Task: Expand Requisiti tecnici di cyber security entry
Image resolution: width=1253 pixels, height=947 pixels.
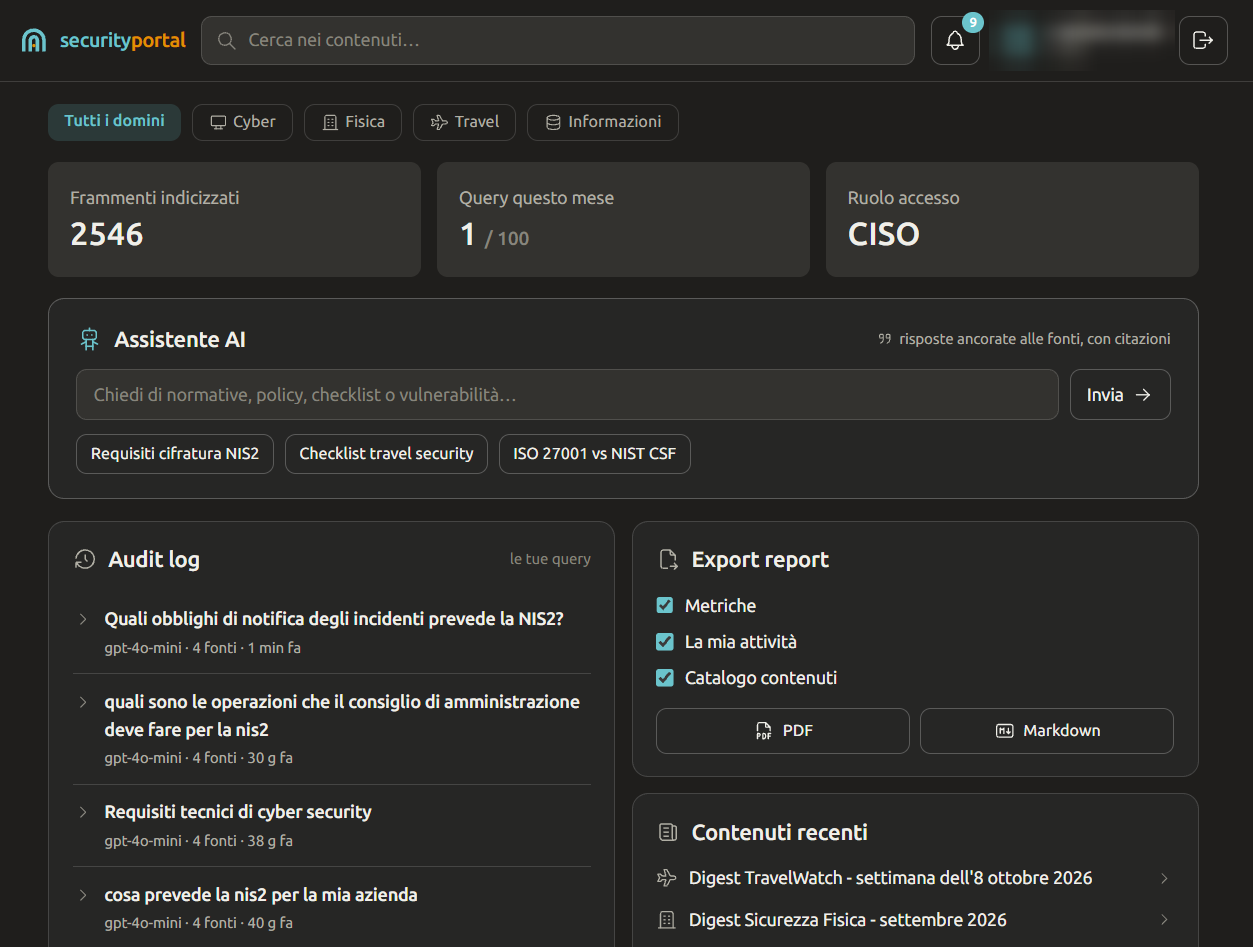Action: tap(84, 812)
